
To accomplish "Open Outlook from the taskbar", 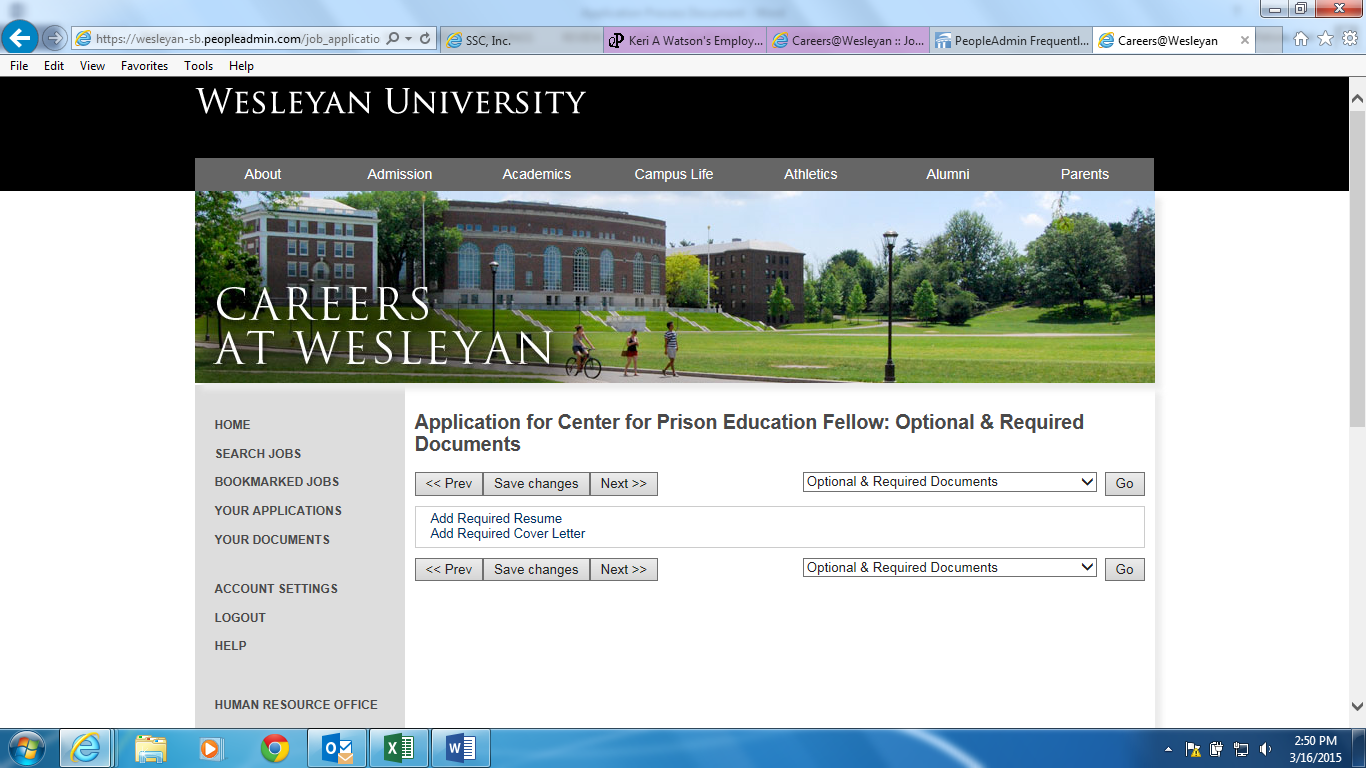I will coord(335,748).
